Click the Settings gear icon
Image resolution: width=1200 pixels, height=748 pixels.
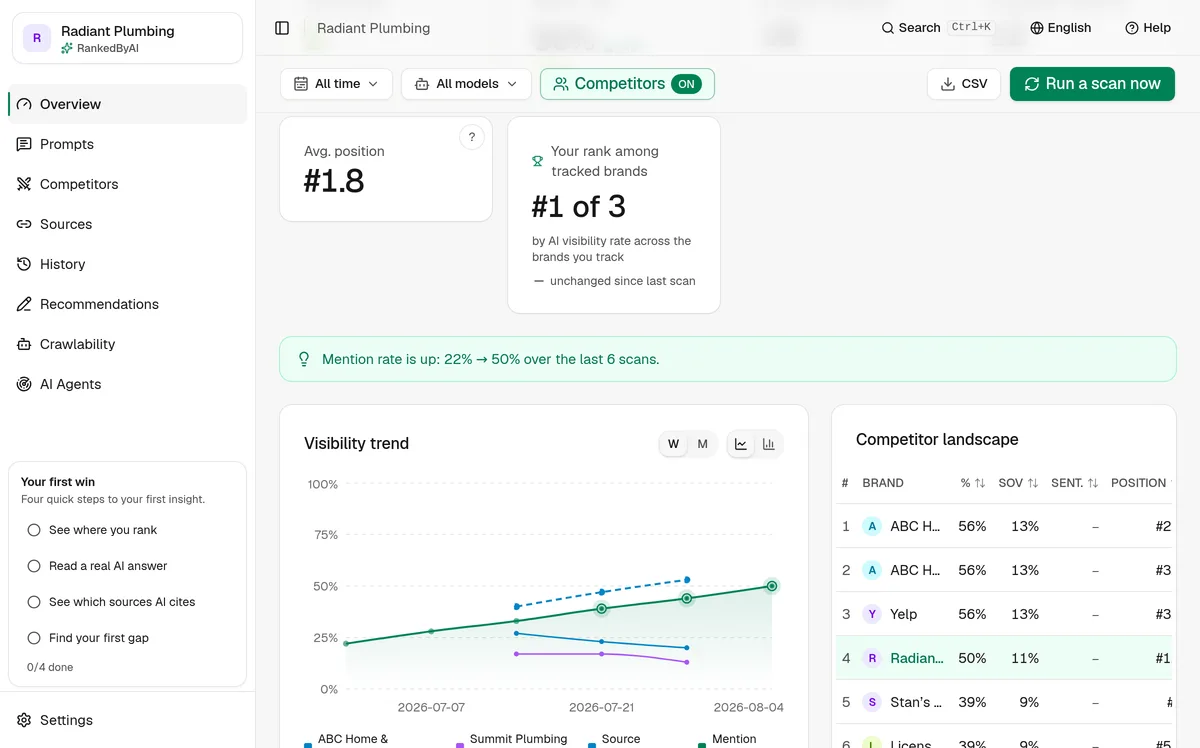click(24, 720)
